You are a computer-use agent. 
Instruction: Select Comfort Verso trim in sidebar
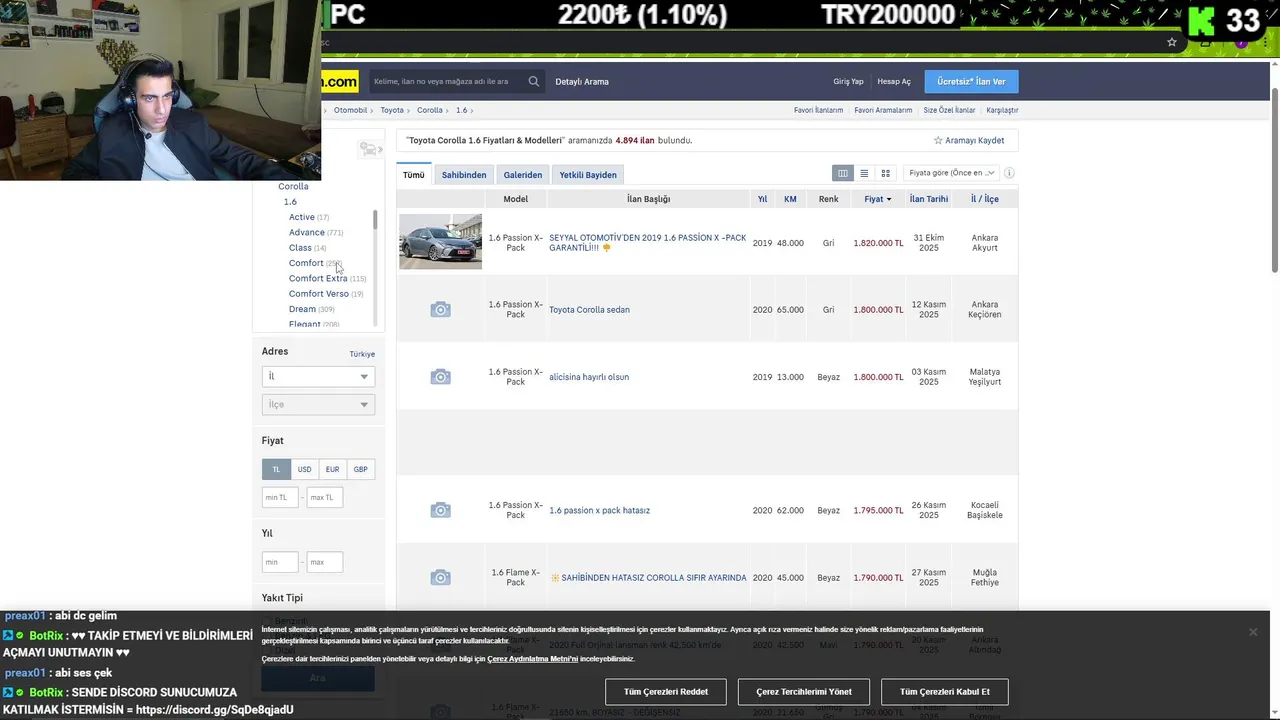[x=318, y=294]
